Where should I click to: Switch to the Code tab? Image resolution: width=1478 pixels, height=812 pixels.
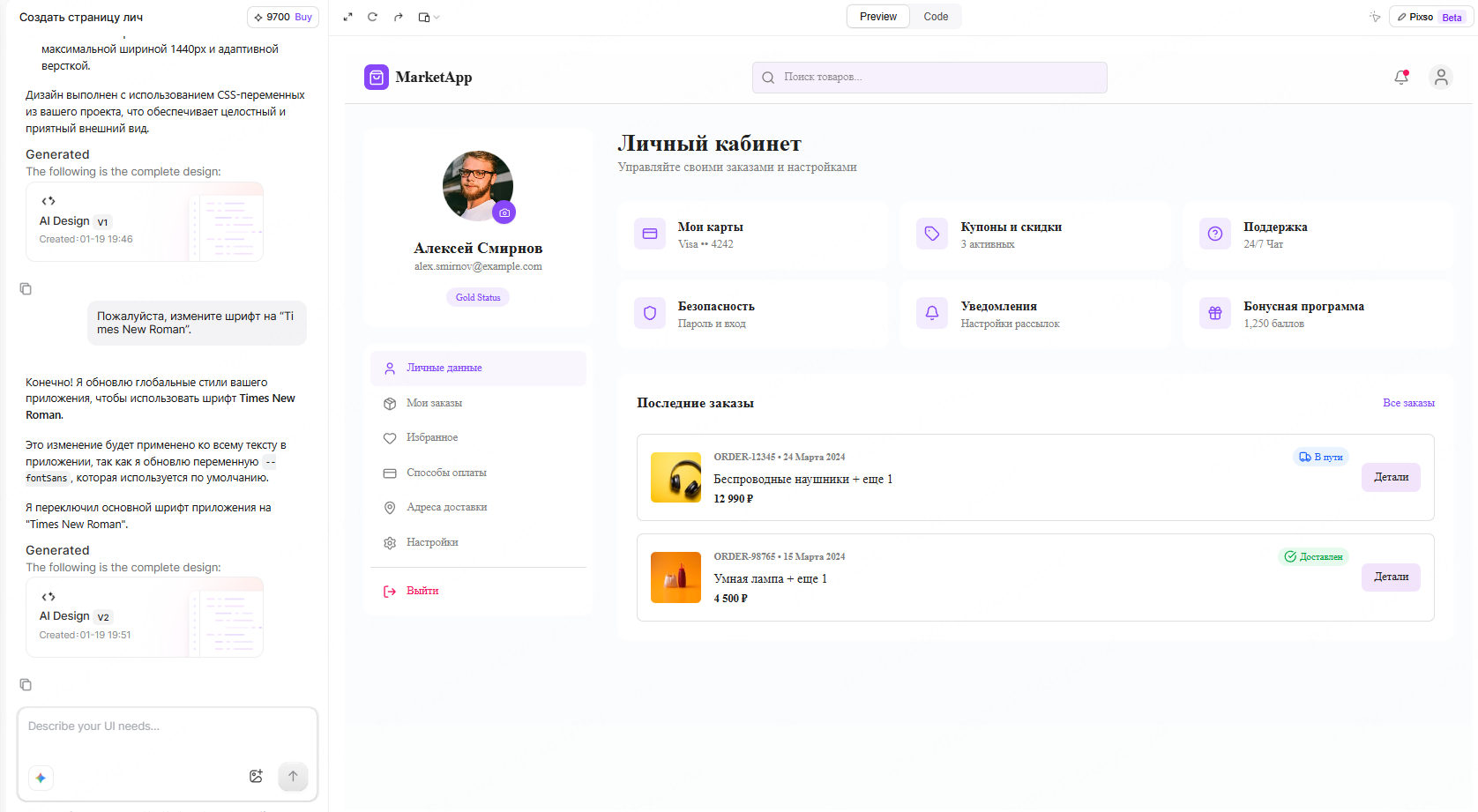click(935, 16)
